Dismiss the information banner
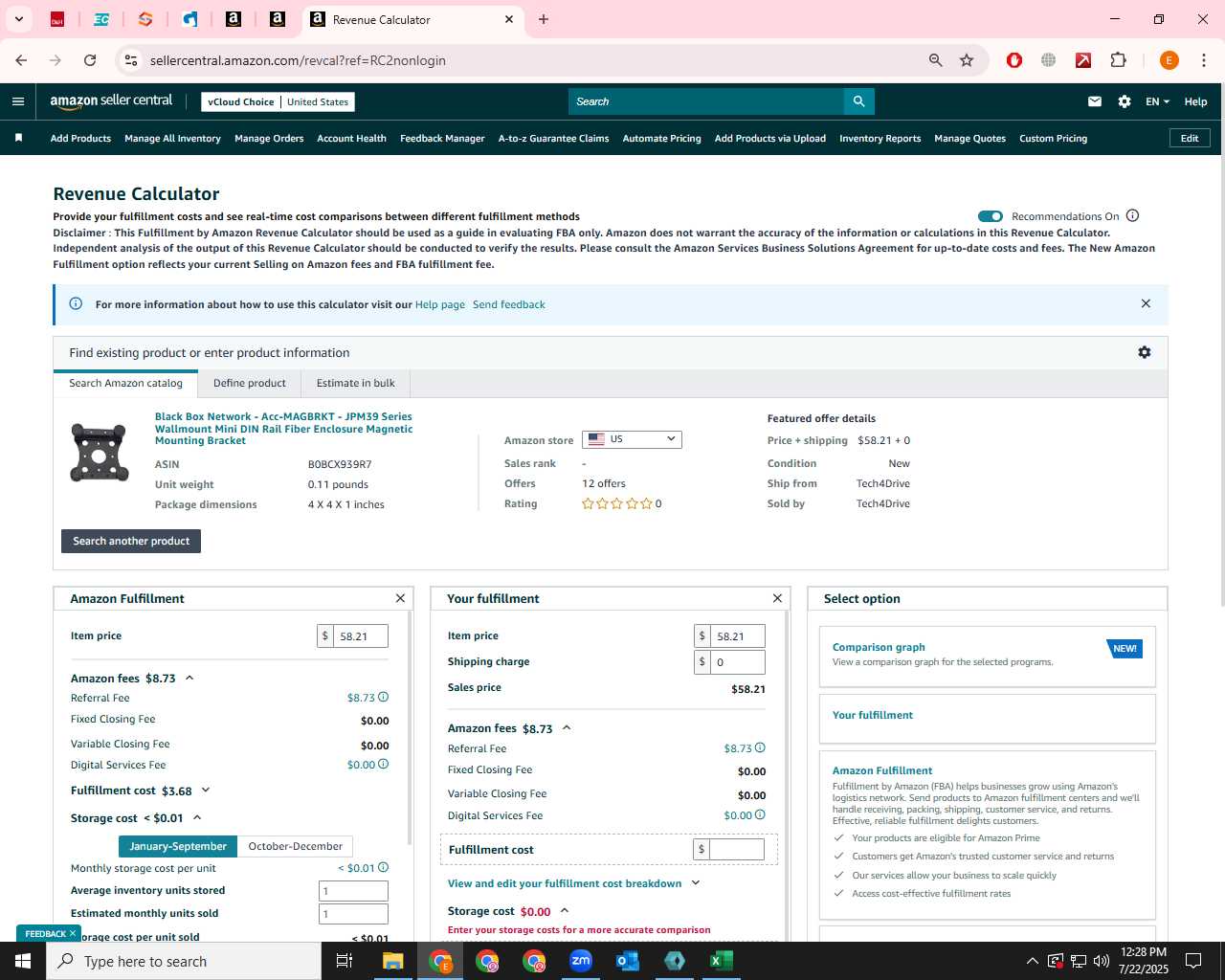 click(1146, 303)
